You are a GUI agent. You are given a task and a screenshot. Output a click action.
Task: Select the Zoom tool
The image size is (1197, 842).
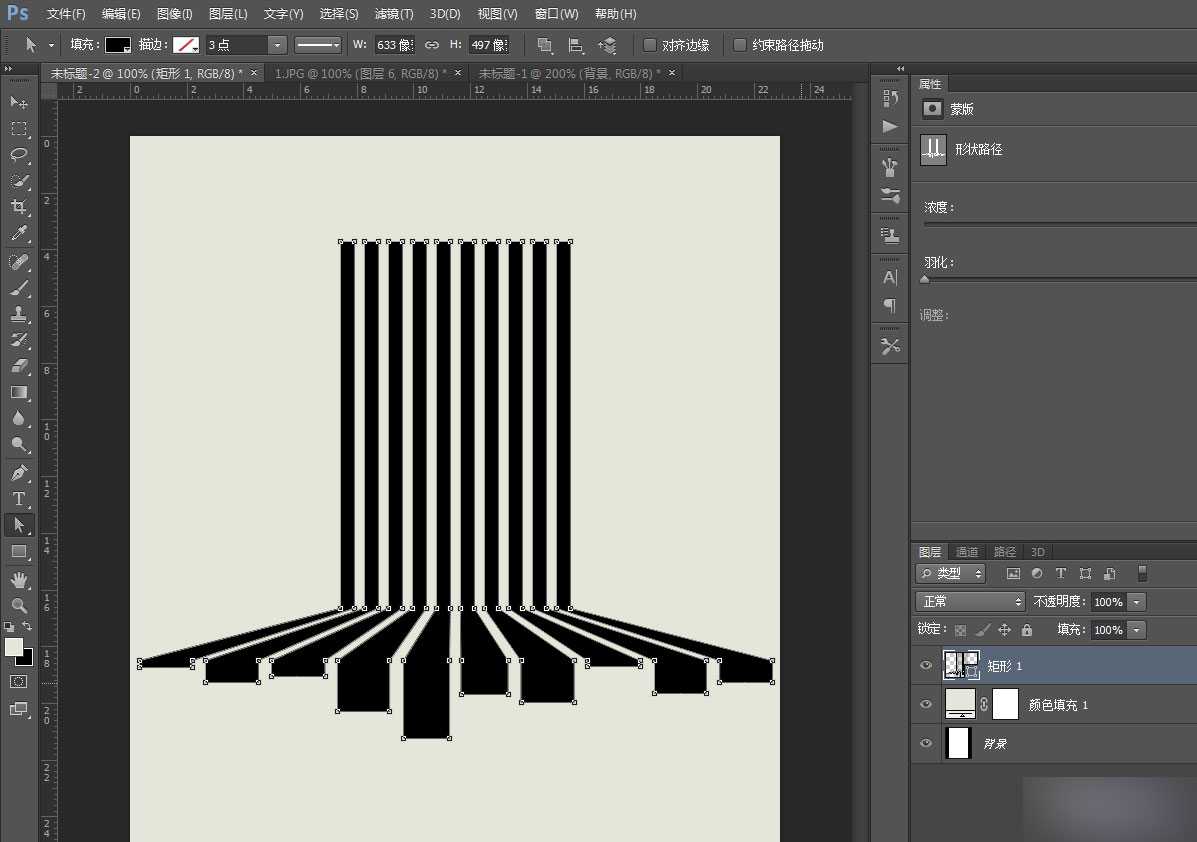pyautogui.click(x=19, y=606)
